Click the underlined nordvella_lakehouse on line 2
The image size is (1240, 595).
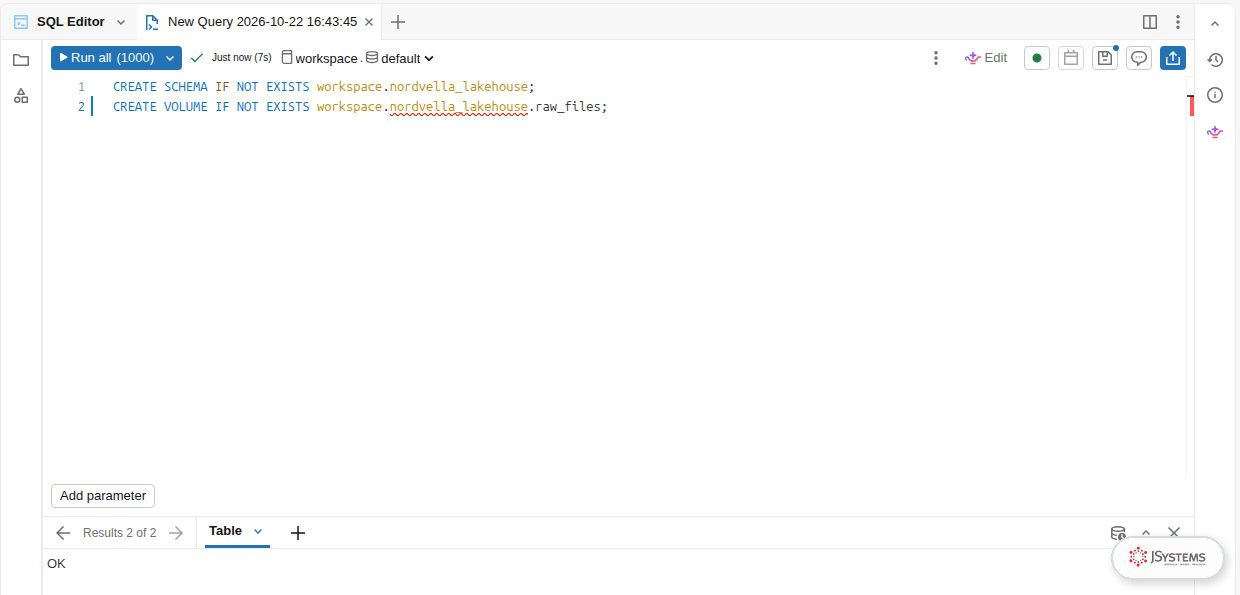458,107
